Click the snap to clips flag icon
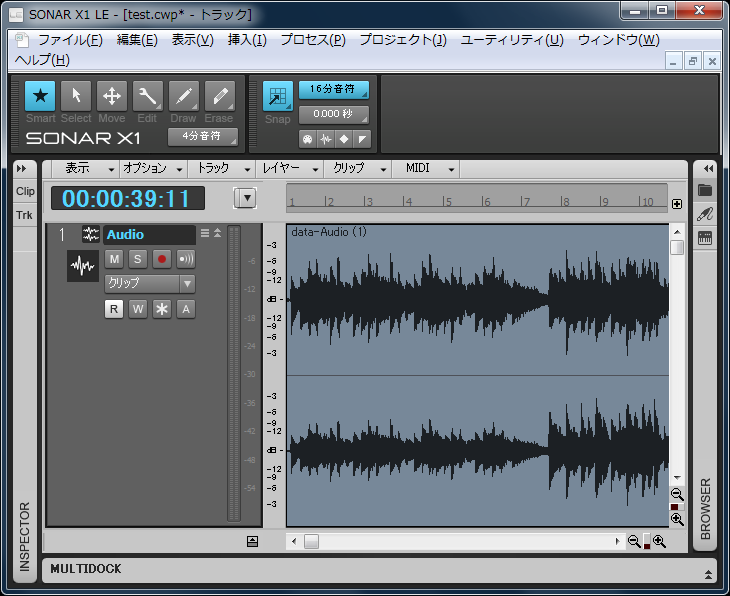This screenshot has width=730, height=596. click(362, 139)
